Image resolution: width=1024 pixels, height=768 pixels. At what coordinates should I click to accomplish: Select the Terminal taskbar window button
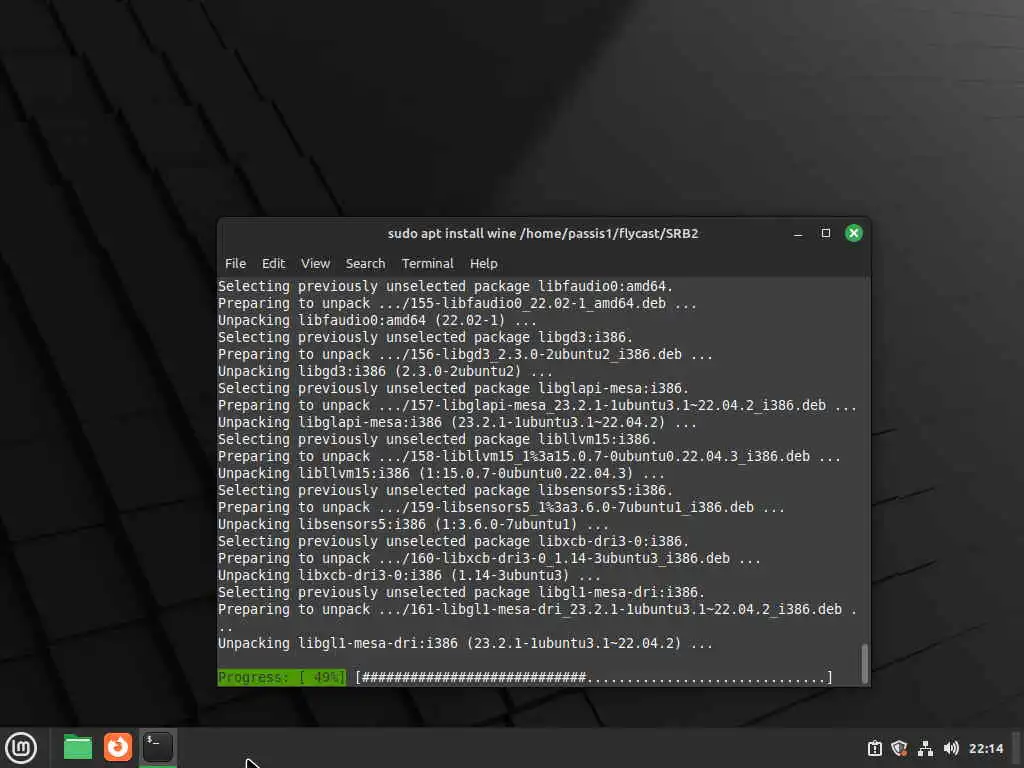[x=157, y=747]
